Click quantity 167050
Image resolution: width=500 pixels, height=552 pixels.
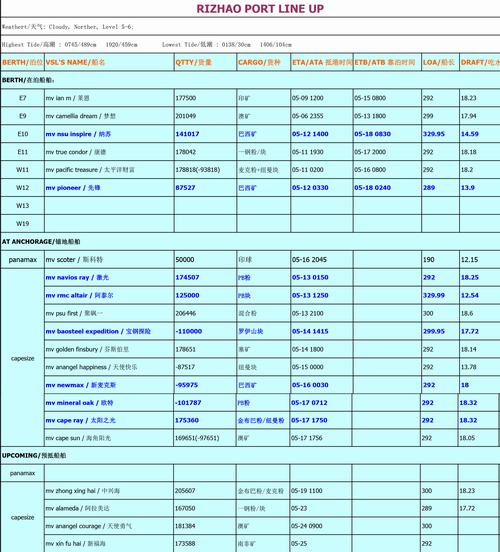185,508
